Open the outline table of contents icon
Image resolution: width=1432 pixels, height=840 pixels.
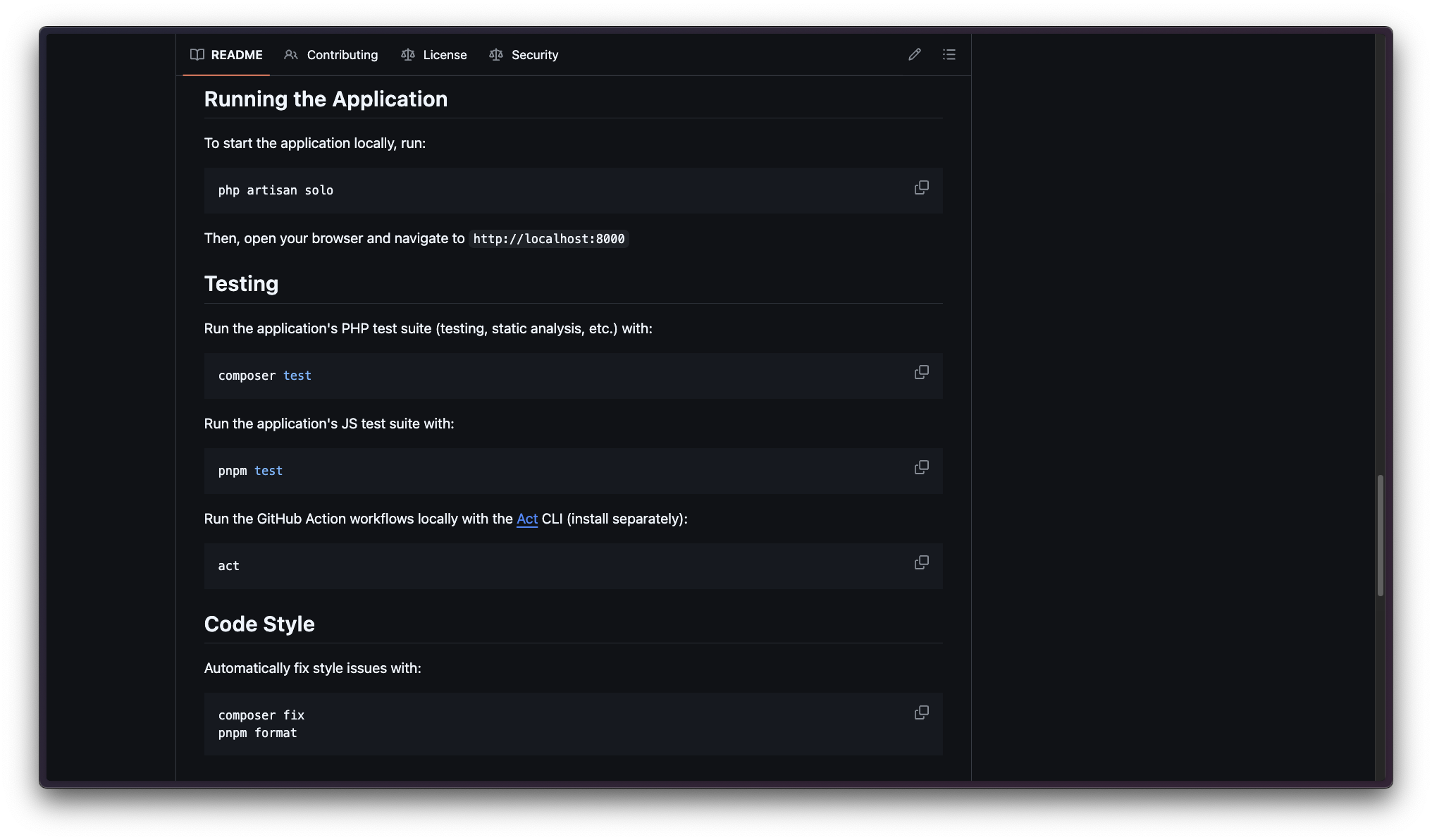pos(949,54)
